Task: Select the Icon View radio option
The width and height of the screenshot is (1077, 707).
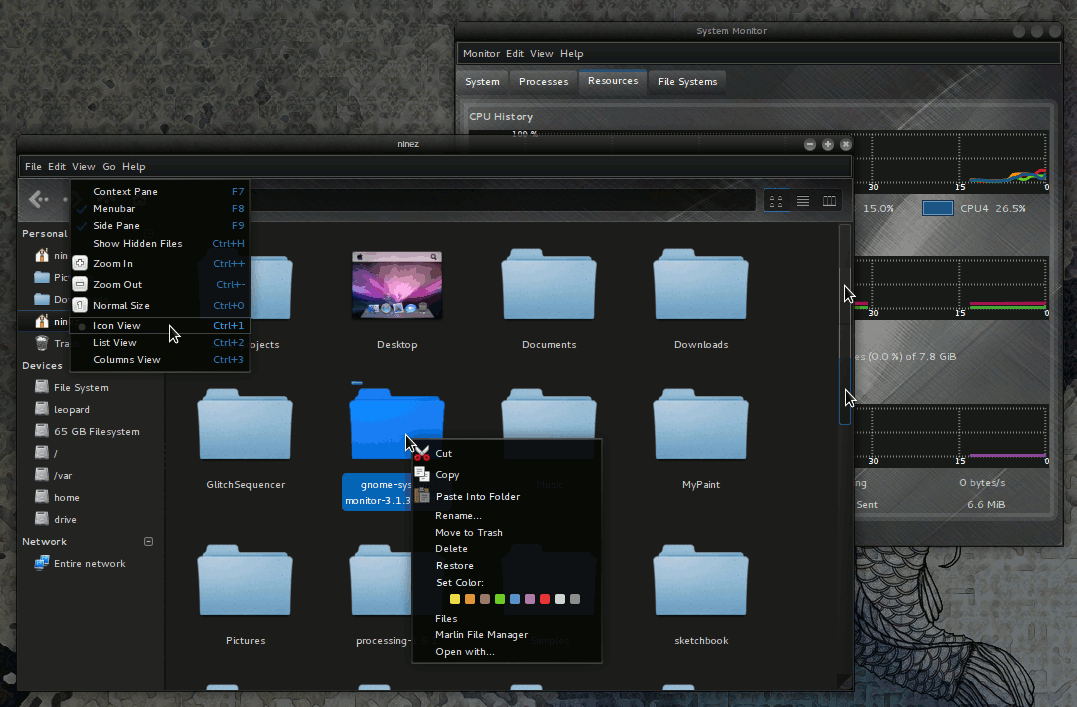Action: pos(159,326)
